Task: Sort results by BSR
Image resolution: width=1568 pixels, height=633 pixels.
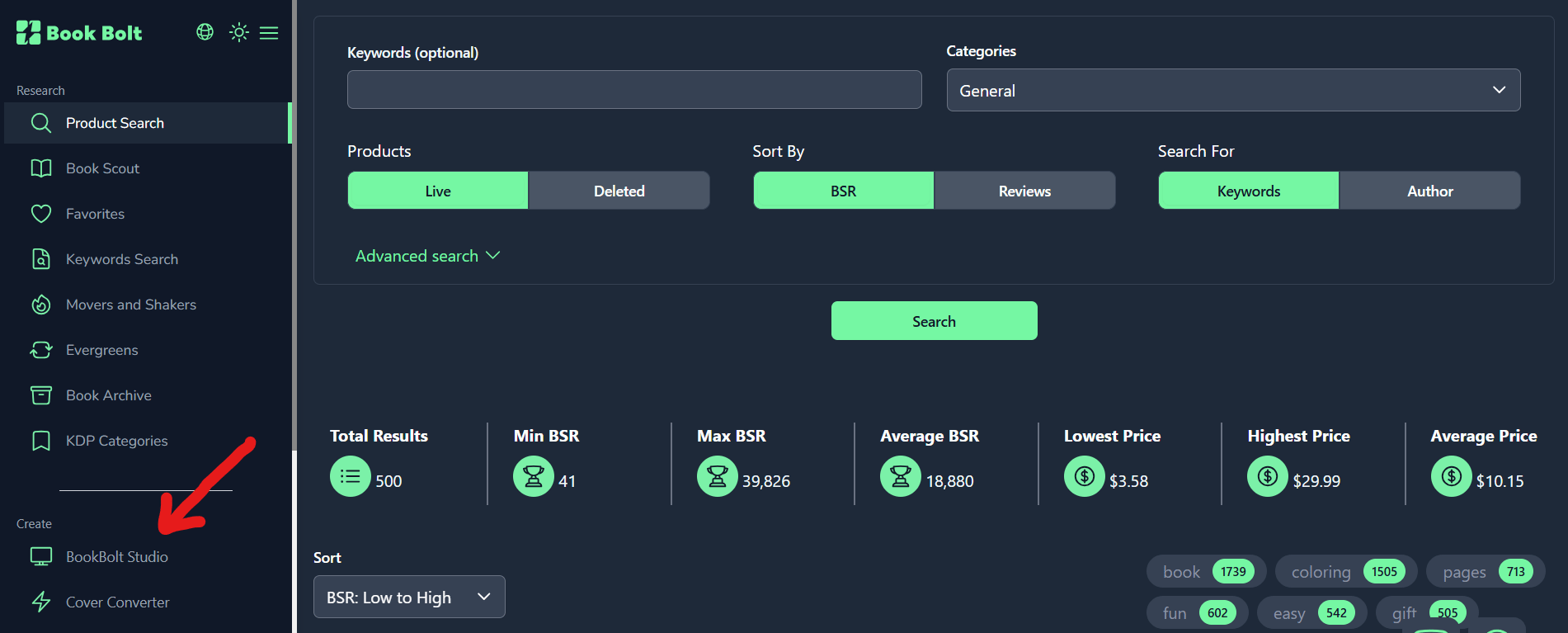Action: [843, 191]
